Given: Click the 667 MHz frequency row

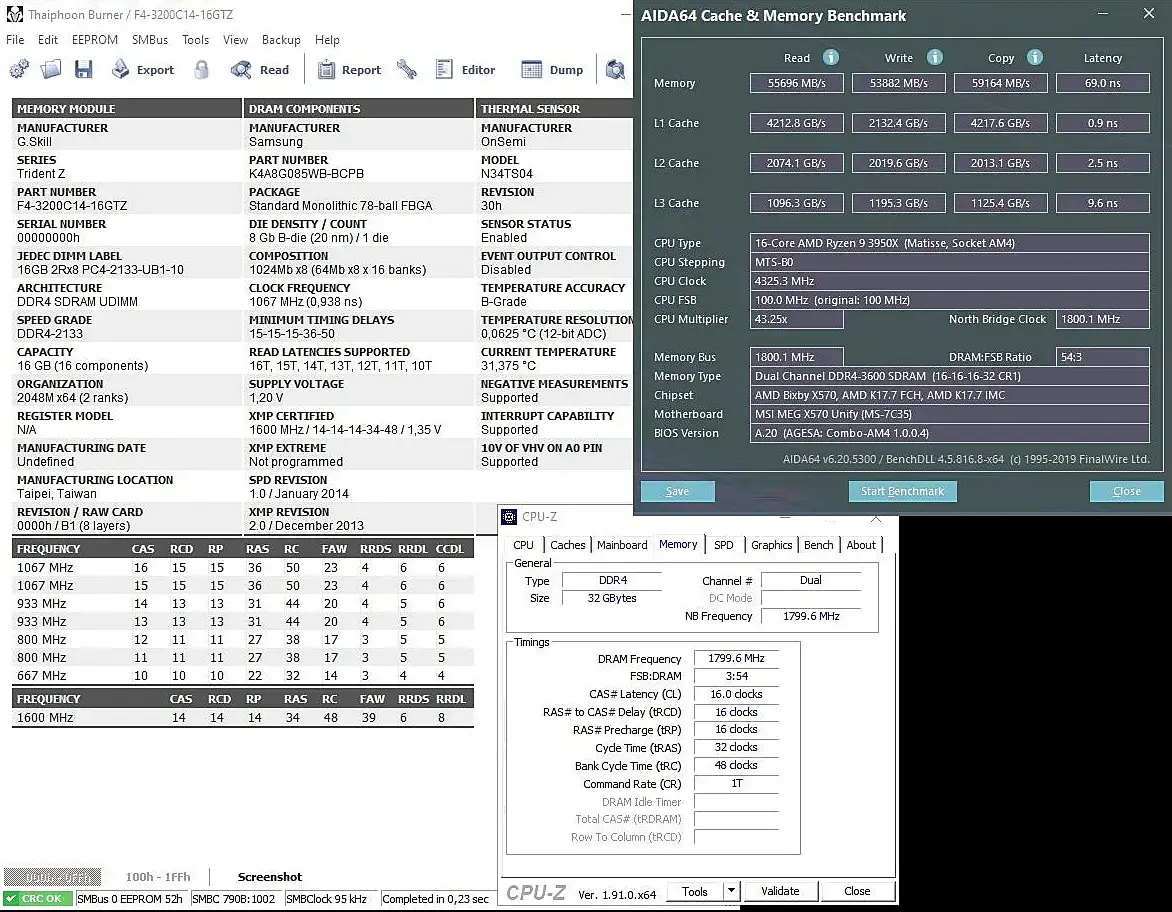Looking at the screenshot, I should (243, 676).
